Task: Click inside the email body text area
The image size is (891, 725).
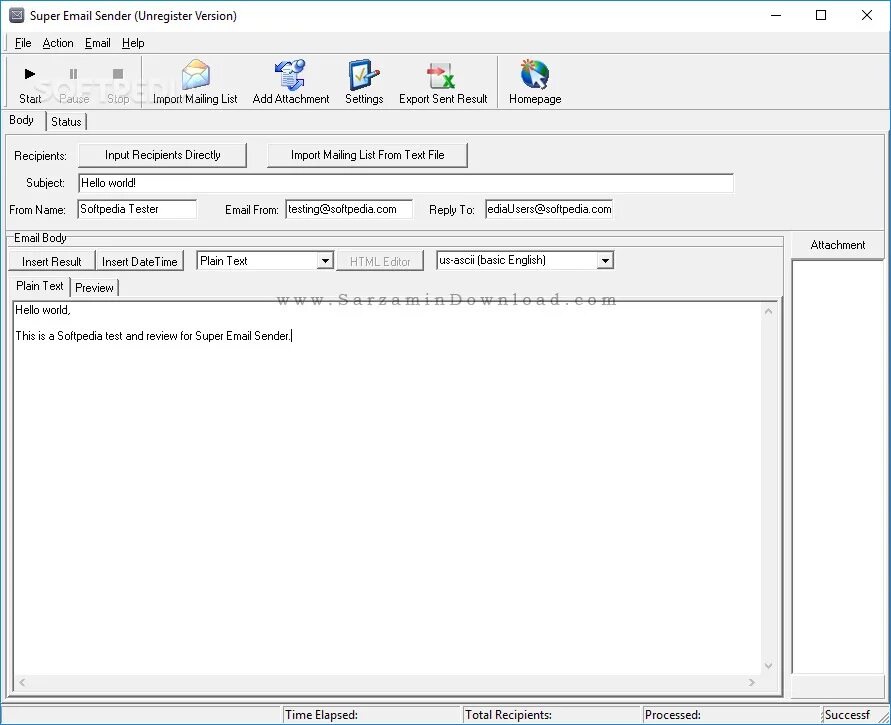Action: (x=386, y=489)
